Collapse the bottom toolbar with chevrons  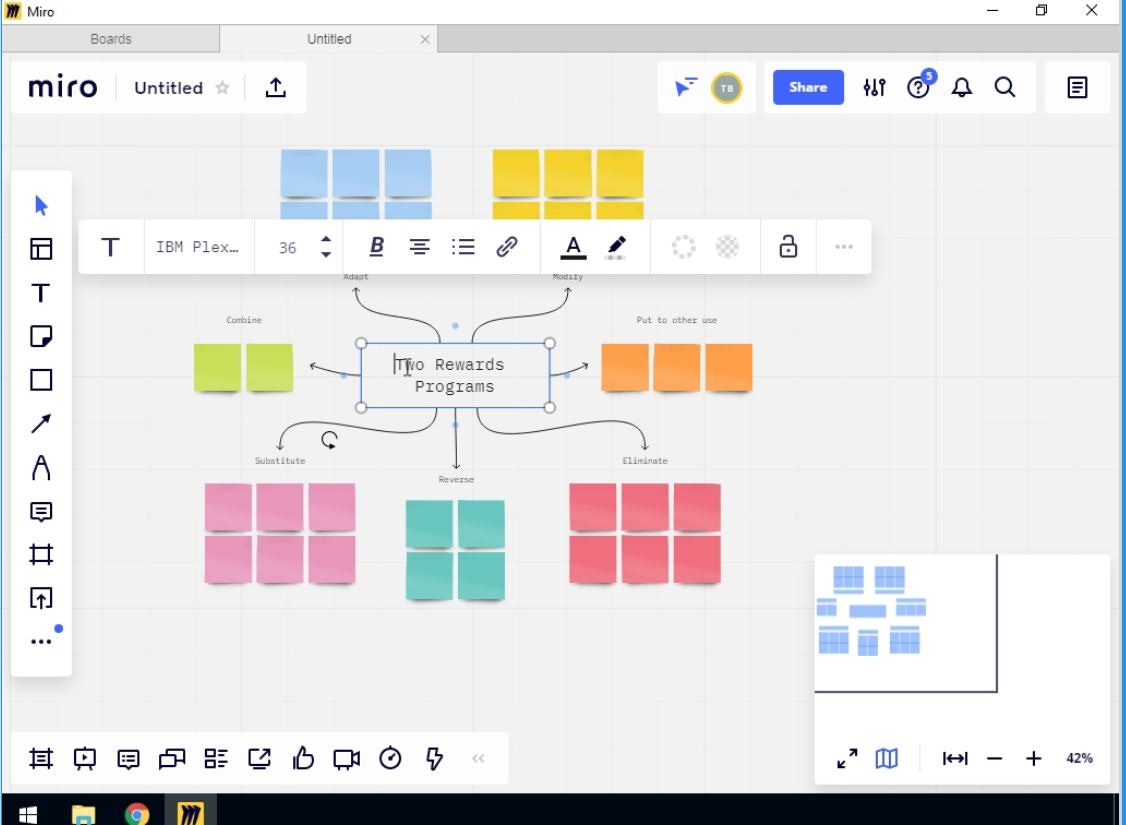[x=478, y=758]
